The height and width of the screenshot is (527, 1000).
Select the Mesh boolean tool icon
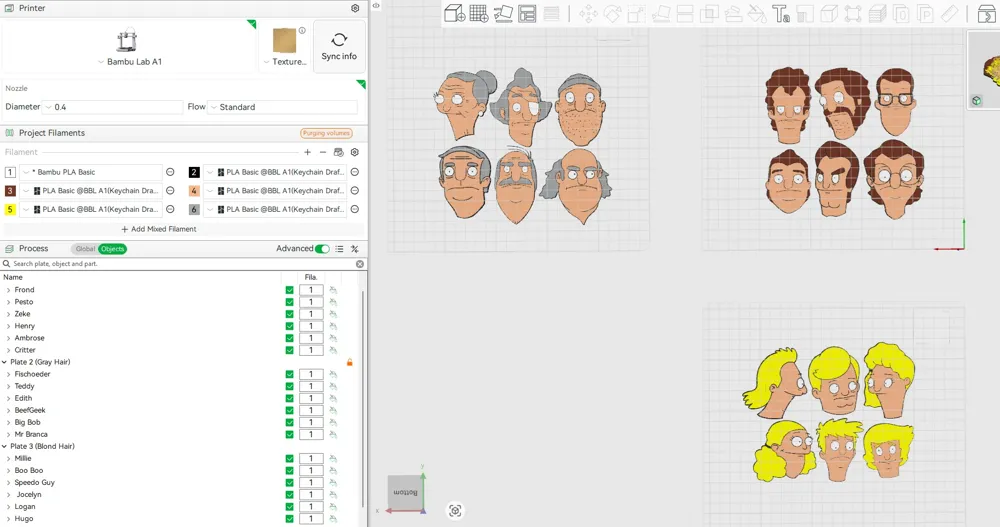coord(709,13)
